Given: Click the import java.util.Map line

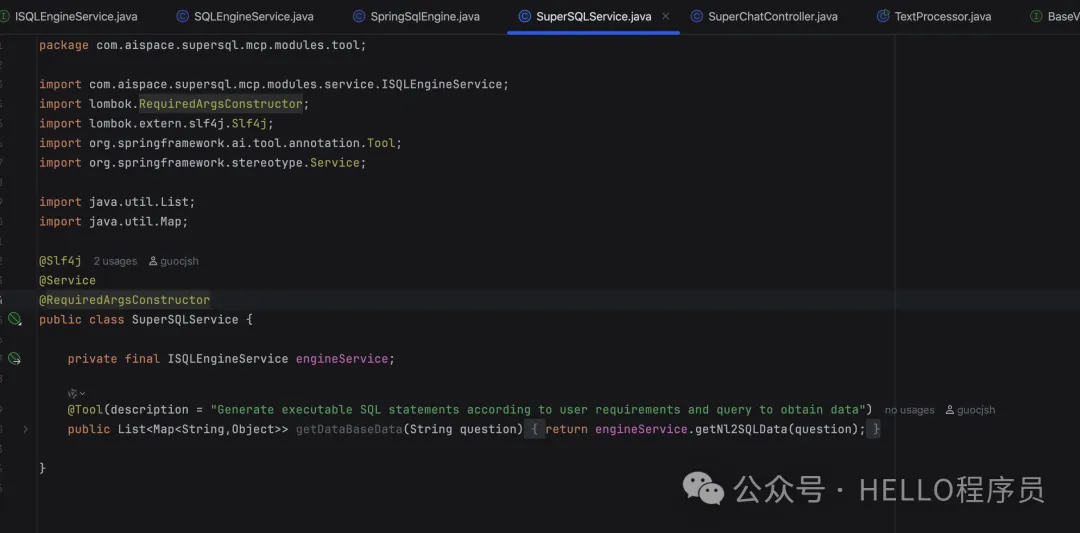Looking at the screenshot, I should [114, 222].
